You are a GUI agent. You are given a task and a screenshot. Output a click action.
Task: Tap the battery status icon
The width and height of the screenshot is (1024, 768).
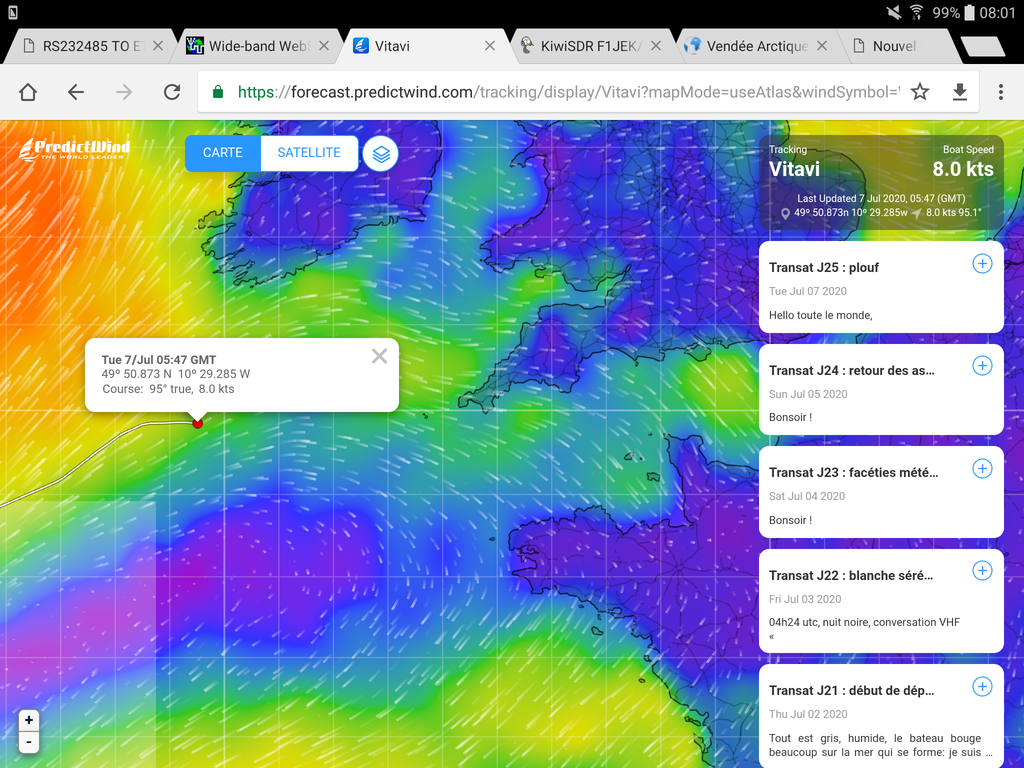[970, 12]
